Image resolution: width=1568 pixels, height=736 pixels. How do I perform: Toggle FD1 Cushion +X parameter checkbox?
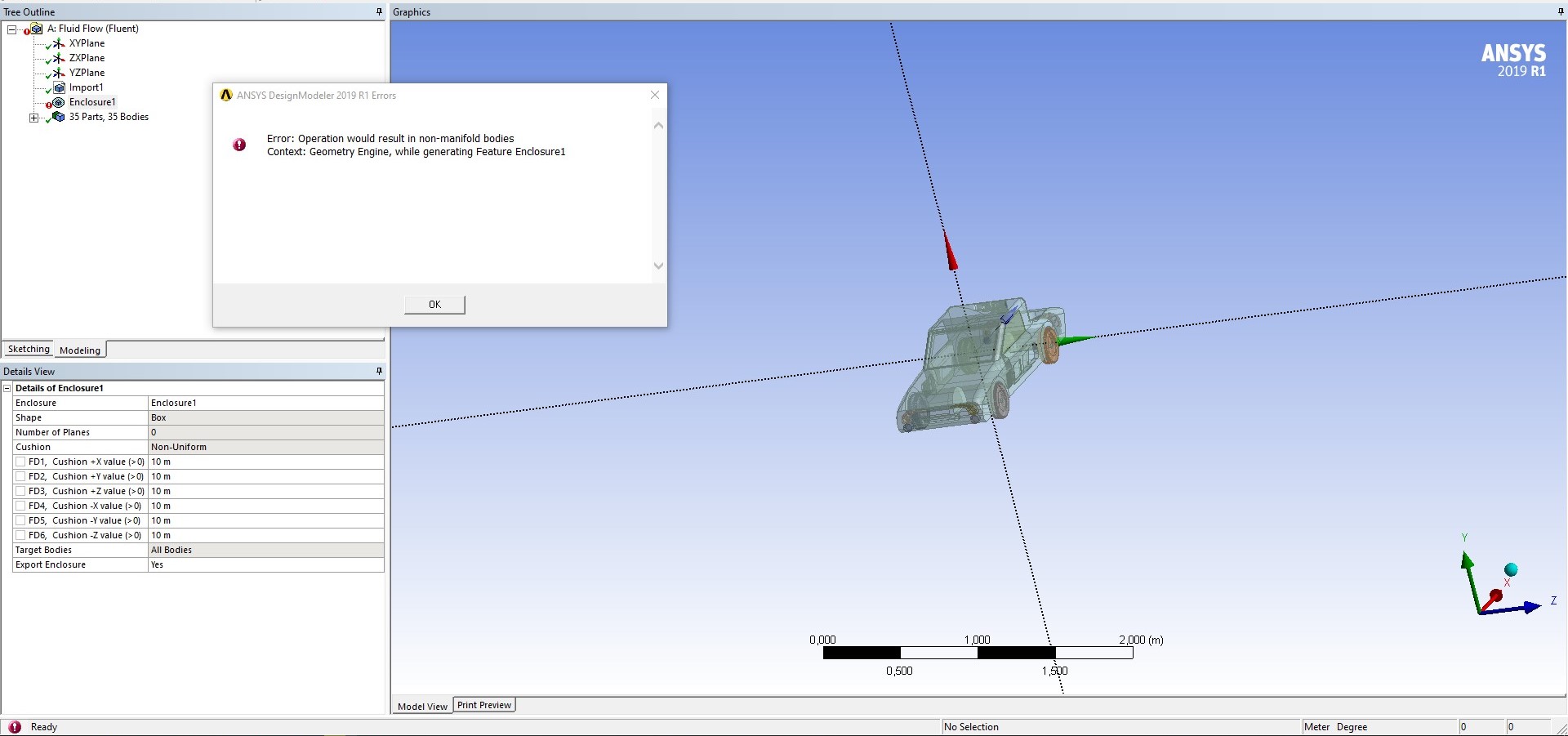(20, 462)
